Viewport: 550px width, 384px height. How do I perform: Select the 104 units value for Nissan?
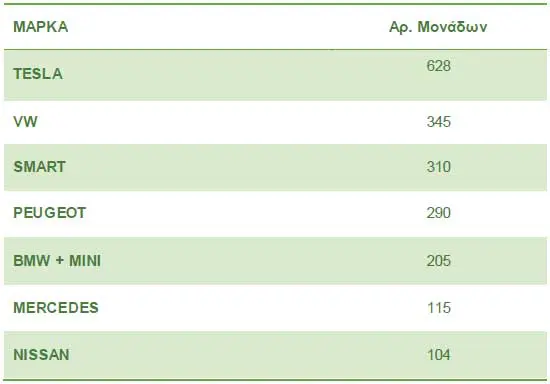pyautogui.click(x=438, y=355)
